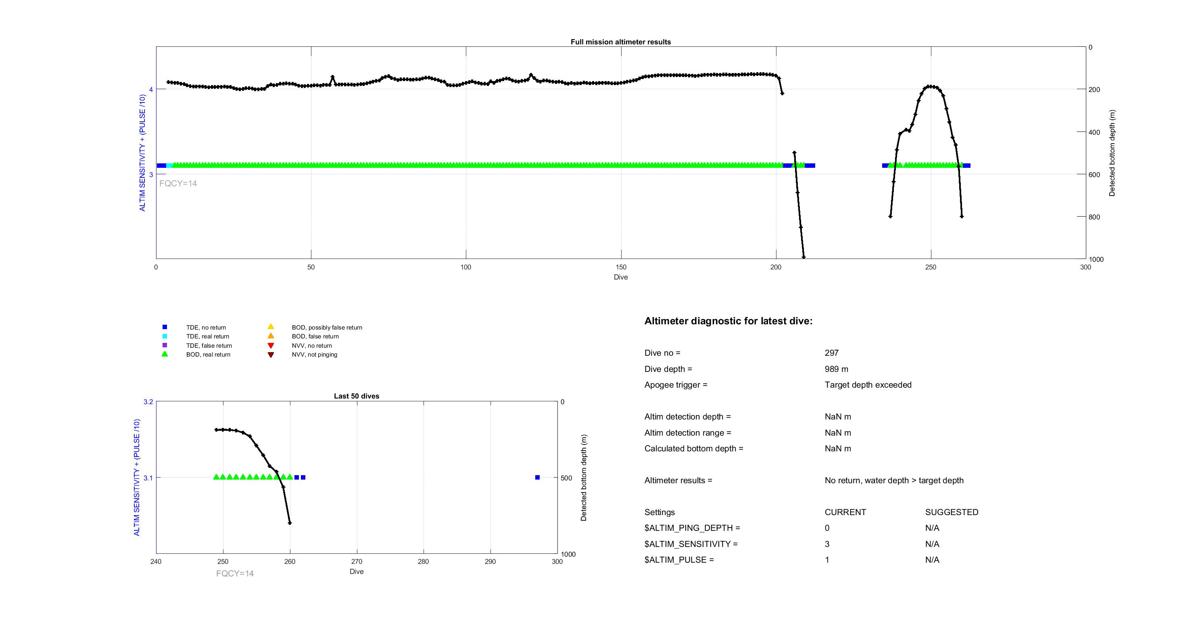
Task: Click 'FQCY=14' in the full mission chart
Action: pyautogui.click(x=178, y=183)
